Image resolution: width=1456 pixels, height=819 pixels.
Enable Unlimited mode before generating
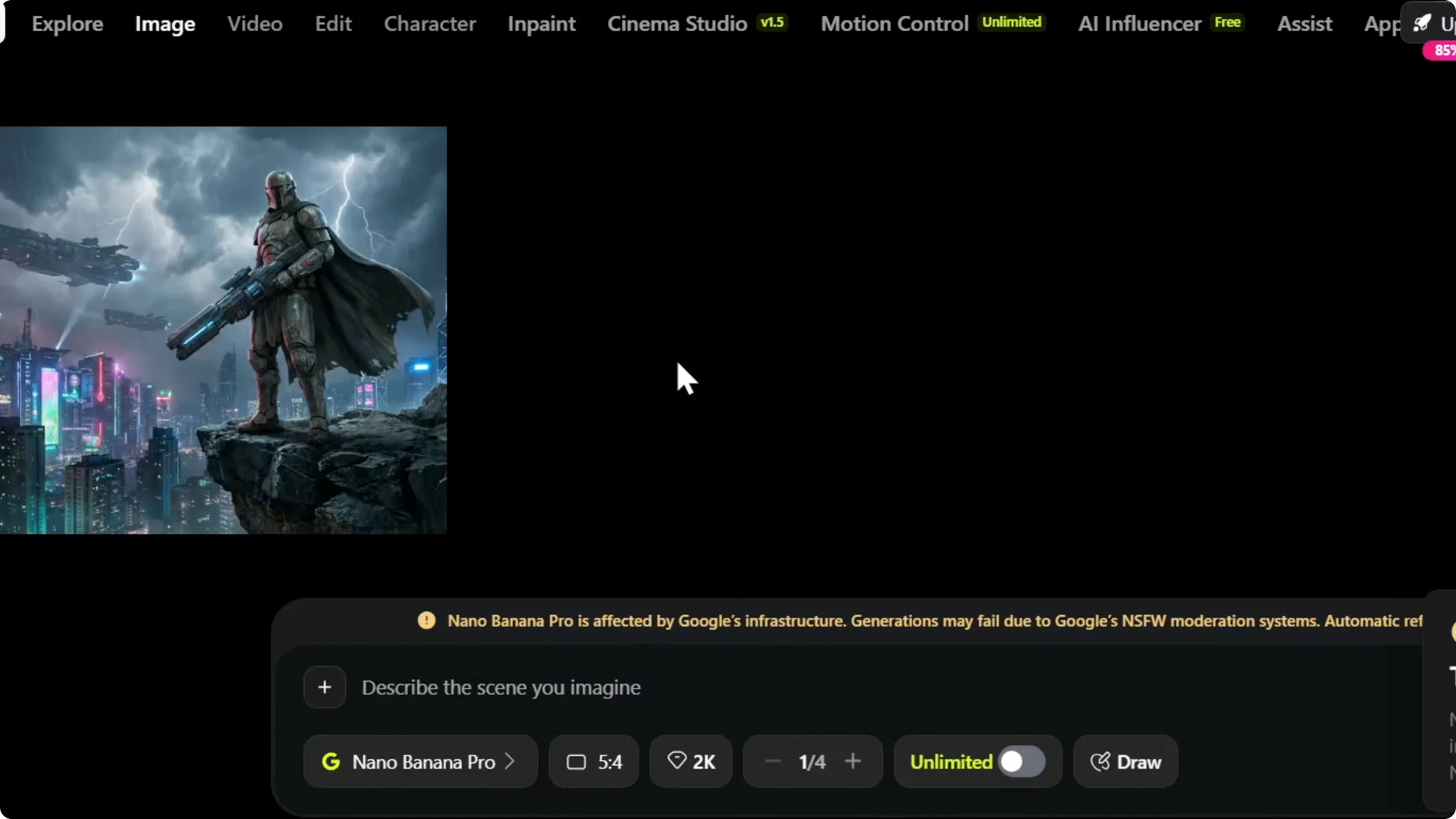(x=1021, y=761)
